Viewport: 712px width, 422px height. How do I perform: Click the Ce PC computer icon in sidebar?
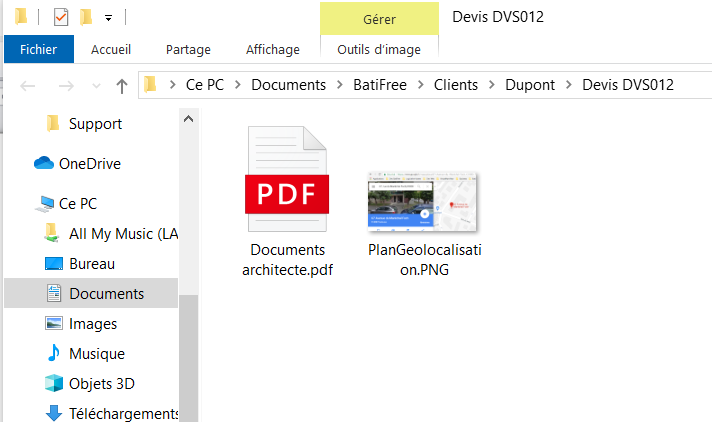tap(45, 203)
